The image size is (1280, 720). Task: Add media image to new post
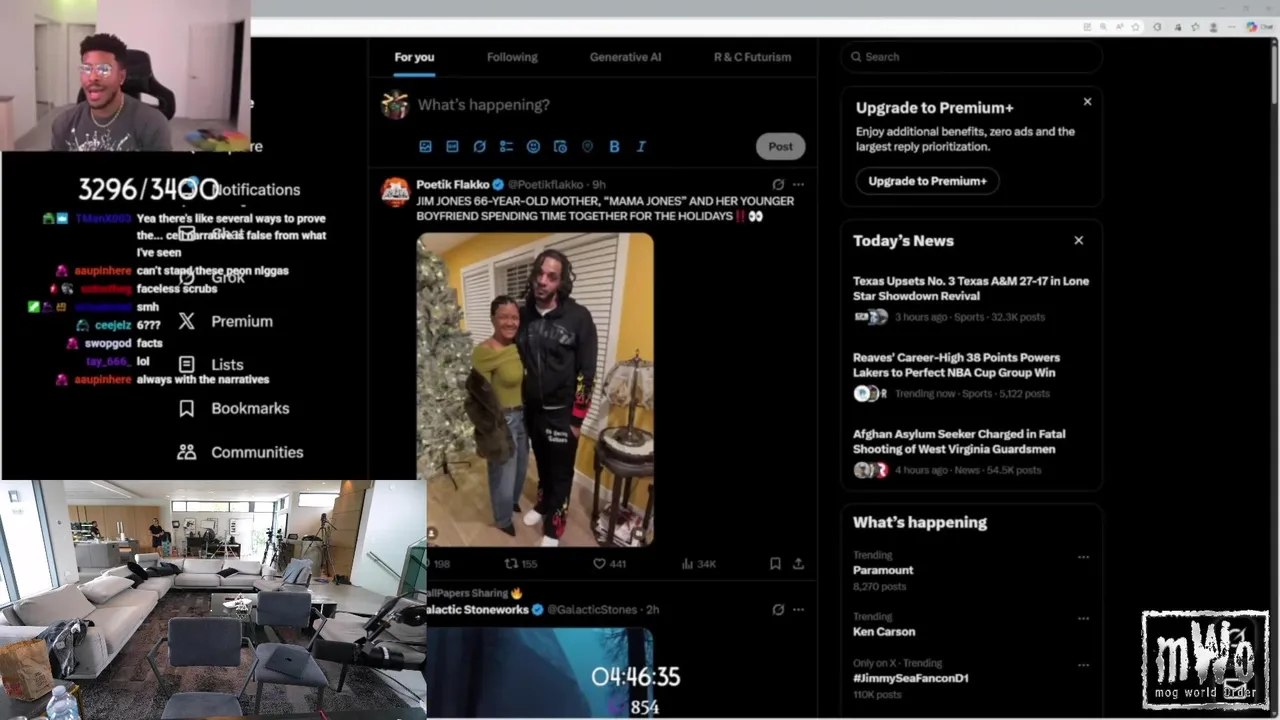point(425,146)
